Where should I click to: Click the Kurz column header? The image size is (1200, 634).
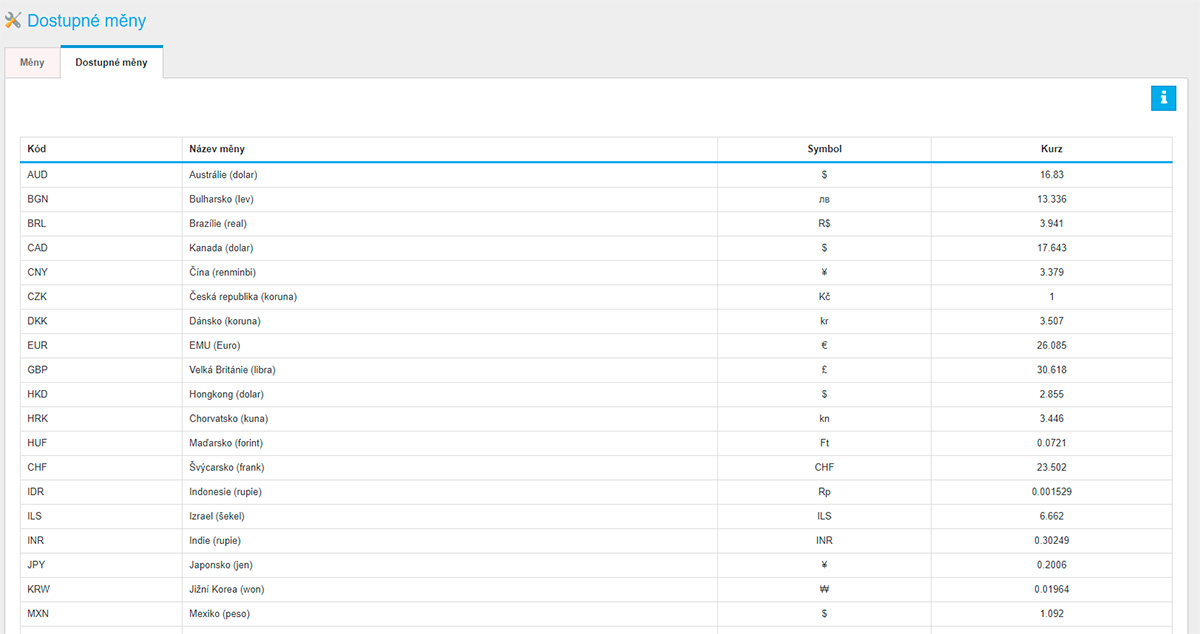(x=1051, y=149)
